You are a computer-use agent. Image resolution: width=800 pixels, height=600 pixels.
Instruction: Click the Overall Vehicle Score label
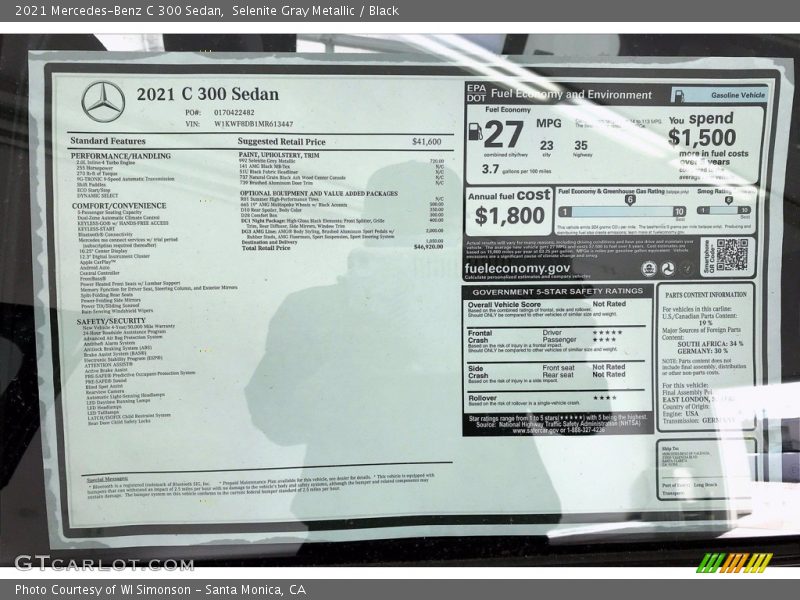504,304
